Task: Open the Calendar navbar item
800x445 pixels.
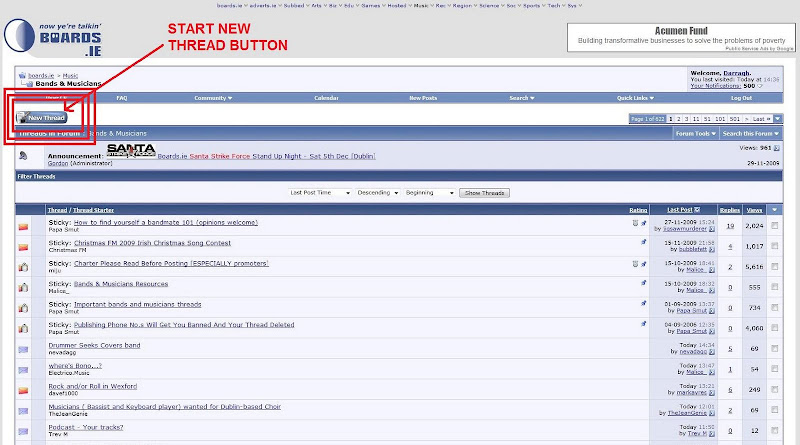Action: pyautogui.click(x=327, y=98)
